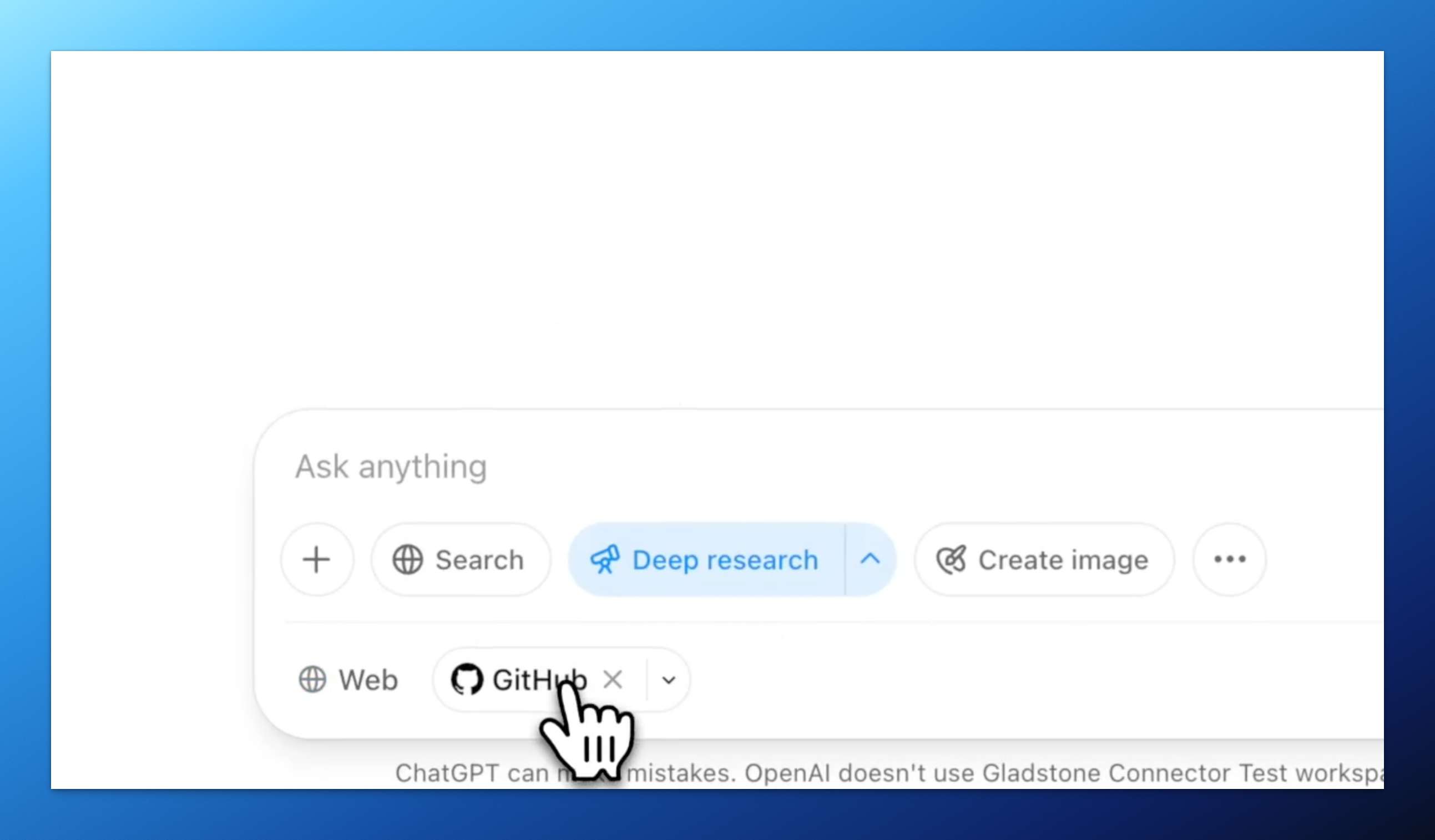Click the Web globe icon
1435x840 pixels.
(x=312, y=680)
